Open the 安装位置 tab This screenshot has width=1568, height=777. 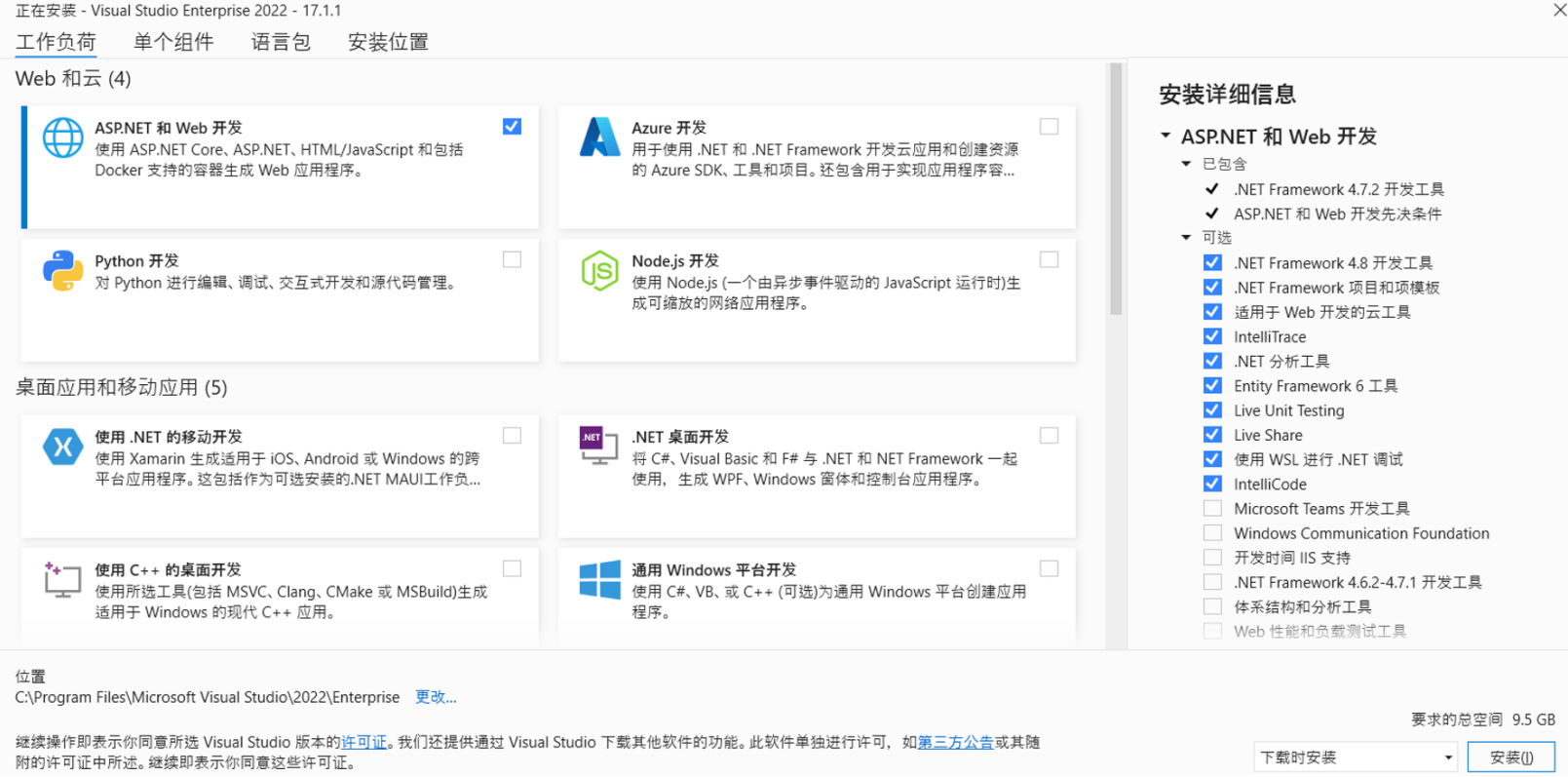[x=388, y=42]
